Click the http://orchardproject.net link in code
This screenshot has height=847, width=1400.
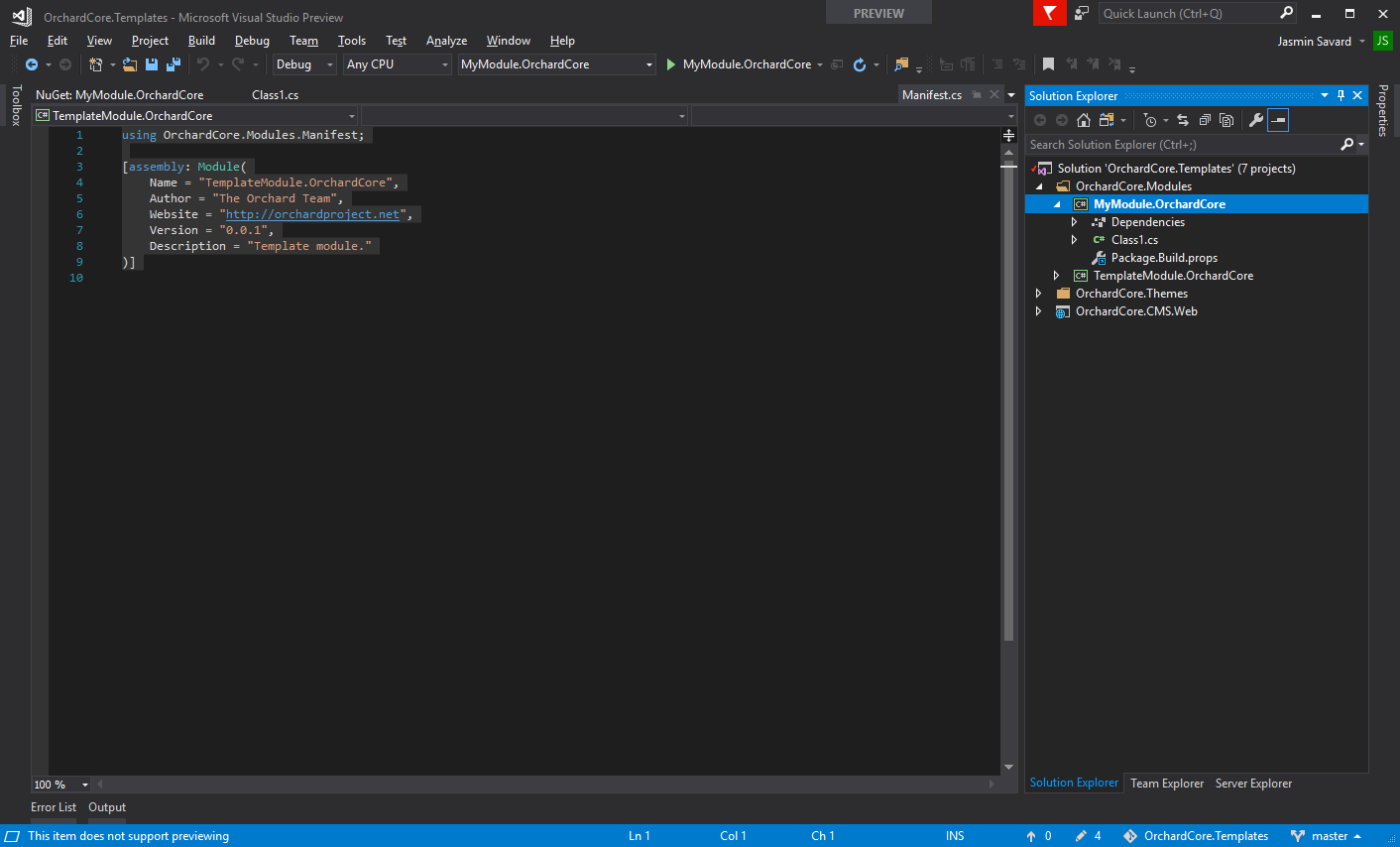pos(312,214)
